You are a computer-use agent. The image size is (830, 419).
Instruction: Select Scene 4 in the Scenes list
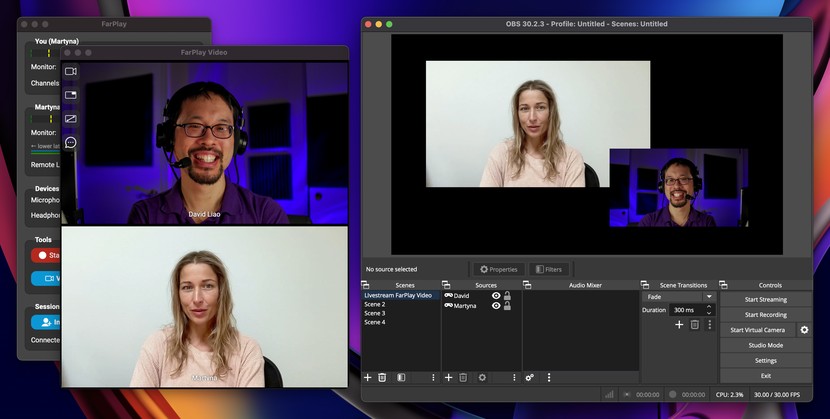click(401, 322)
